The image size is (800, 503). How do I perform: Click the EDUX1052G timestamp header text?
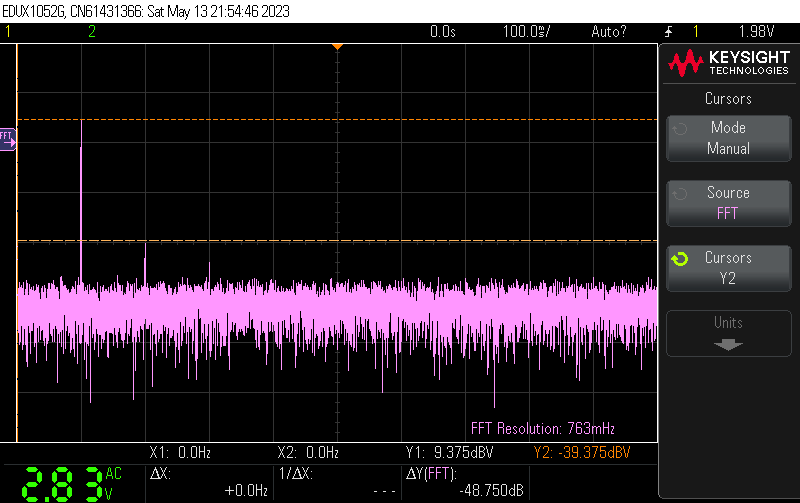coord(146,11)
